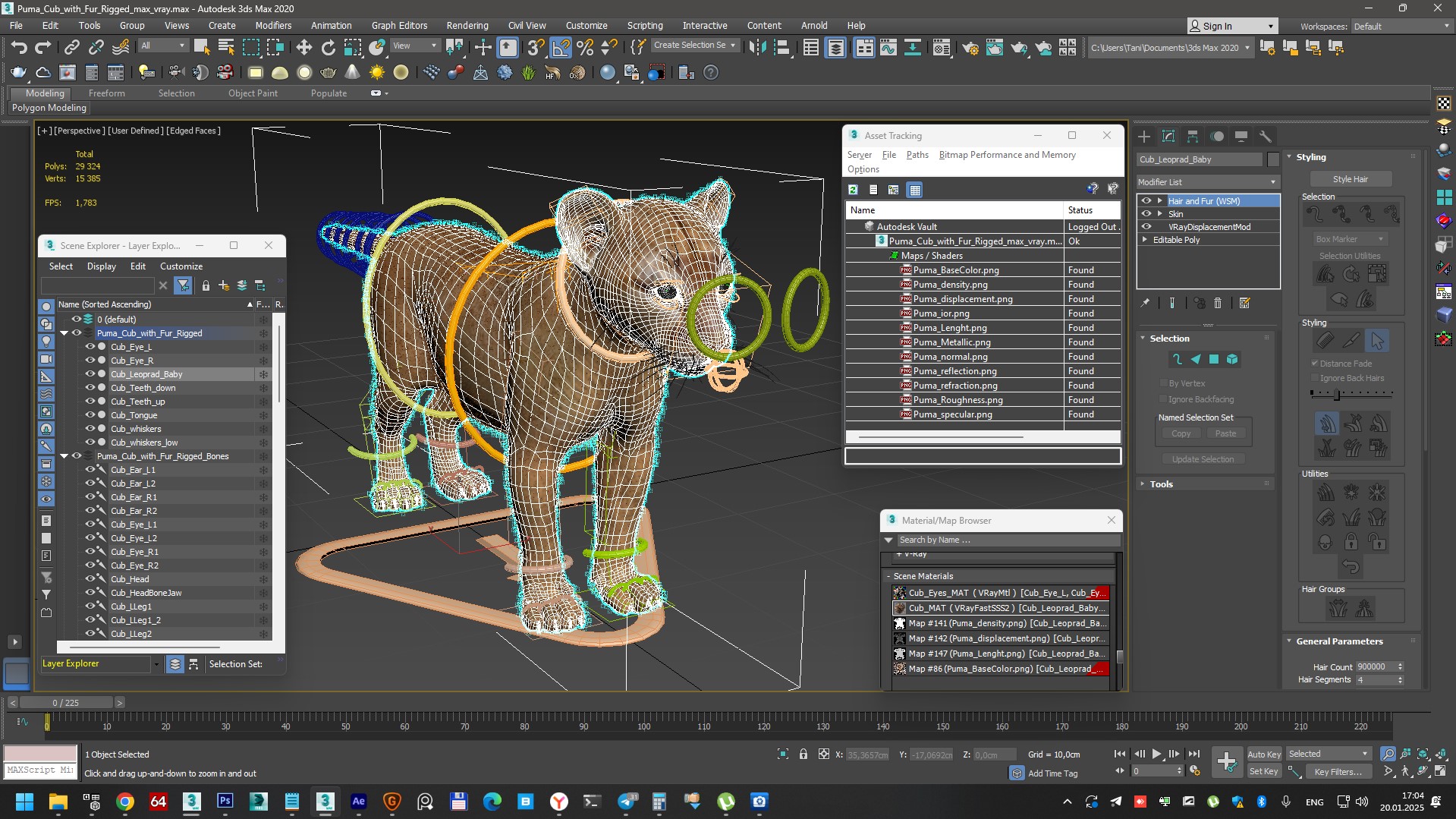Click the Auto Key button
1456x819 pixels.
click(x=1263, y=754)
